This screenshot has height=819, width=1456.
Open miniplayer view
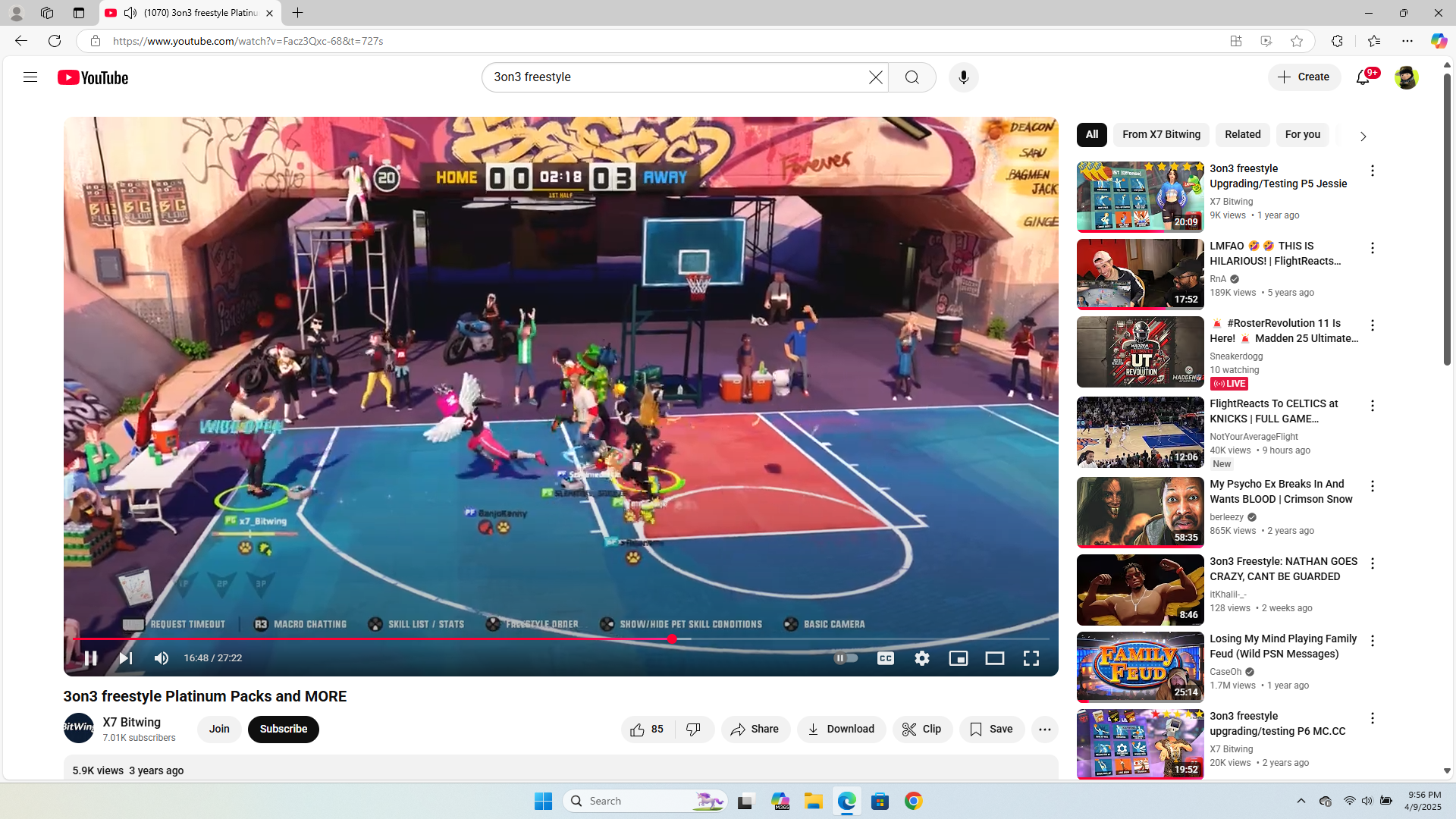[x=958, y=658]
